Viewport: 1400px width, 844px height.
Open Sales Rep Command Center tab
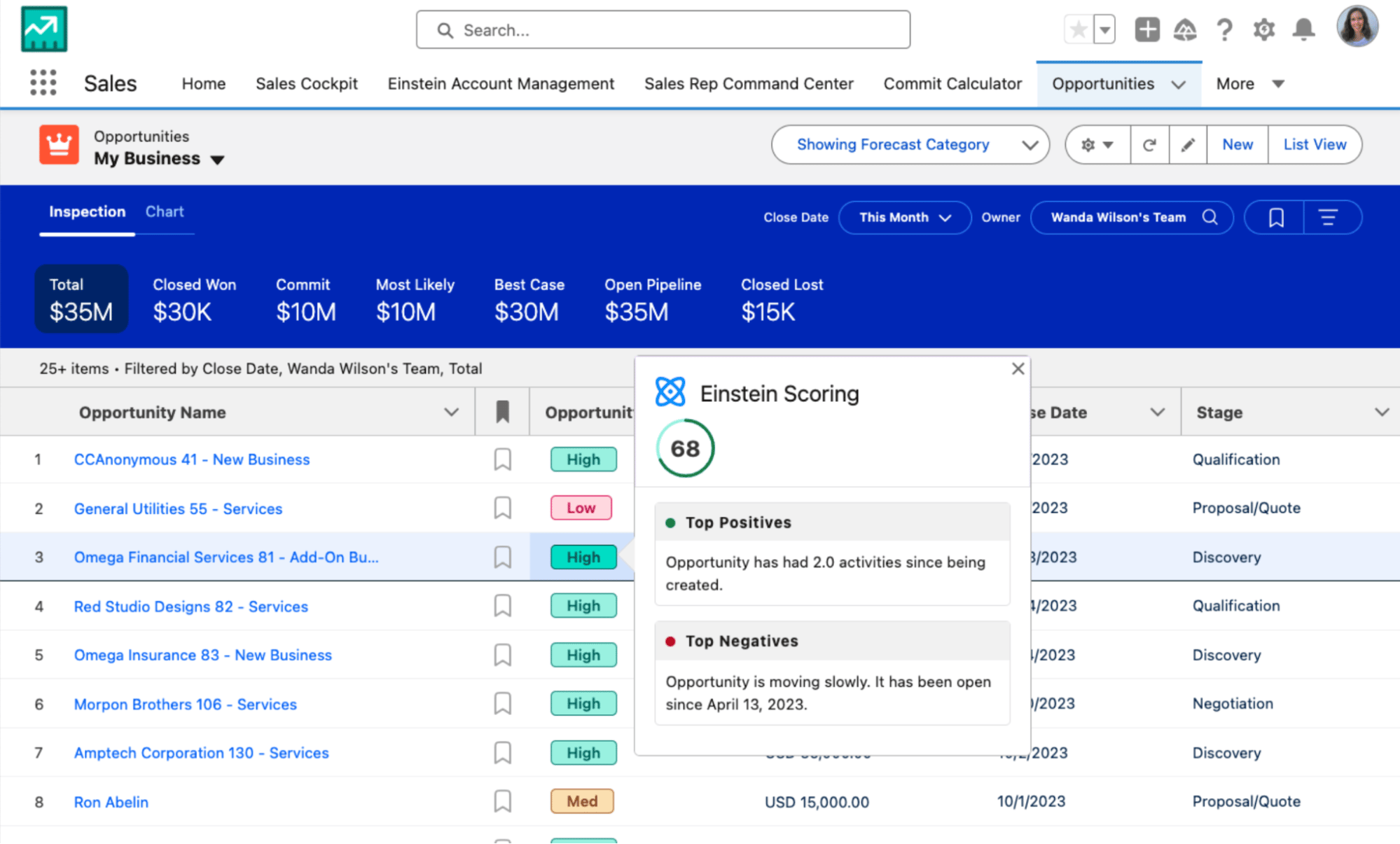[x=749, y=83]
